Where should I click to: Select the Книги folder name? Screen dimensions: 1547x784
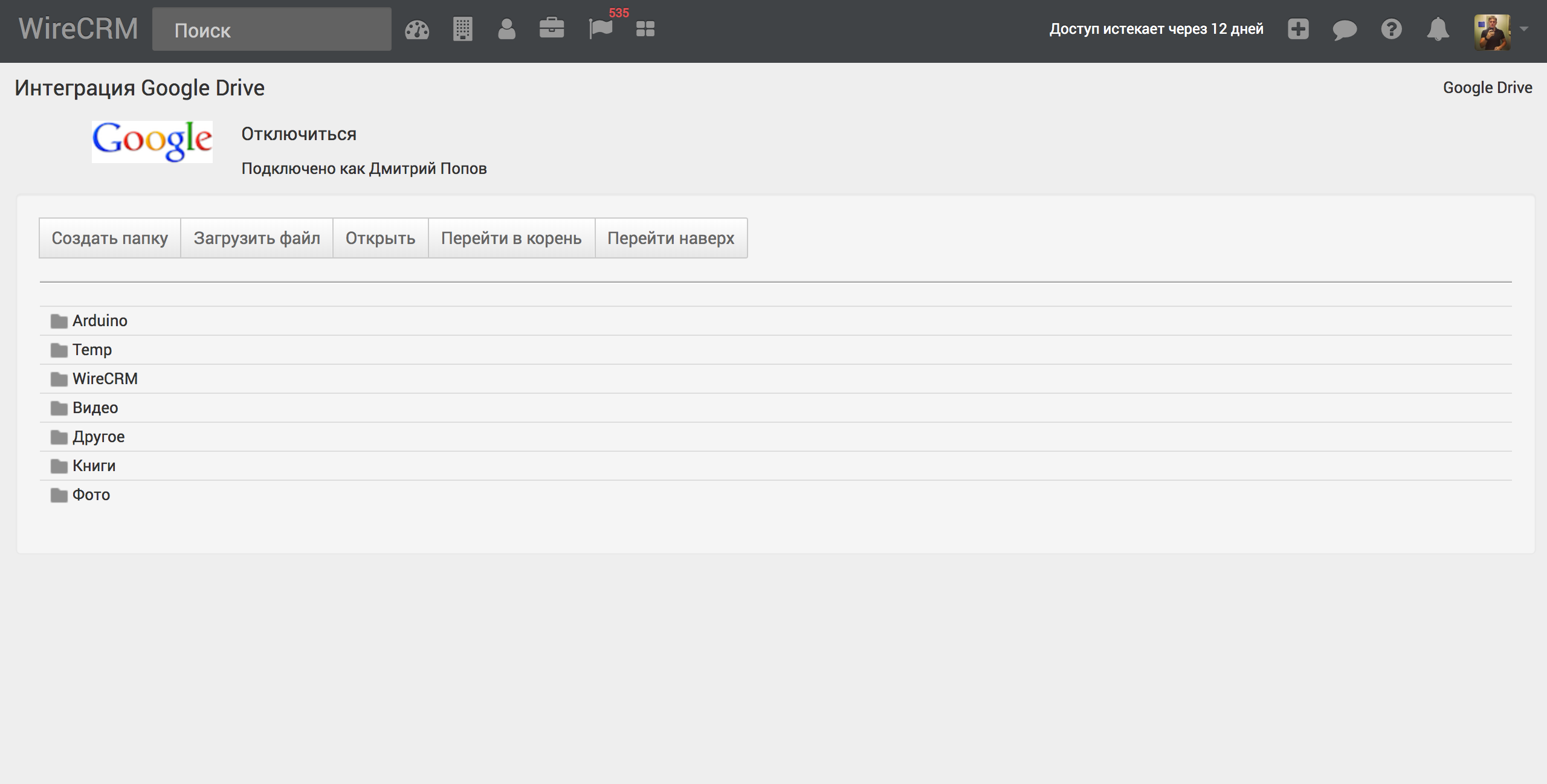click(x=94, y=466)
